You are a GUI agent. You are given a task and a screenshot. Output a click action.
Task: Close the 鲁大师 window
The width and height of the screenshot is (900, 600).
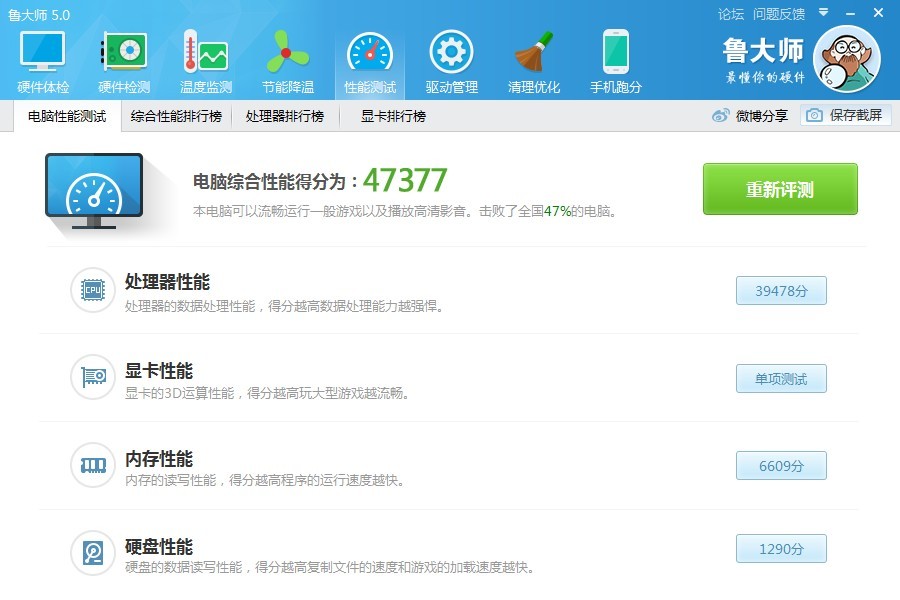point(878,13)
